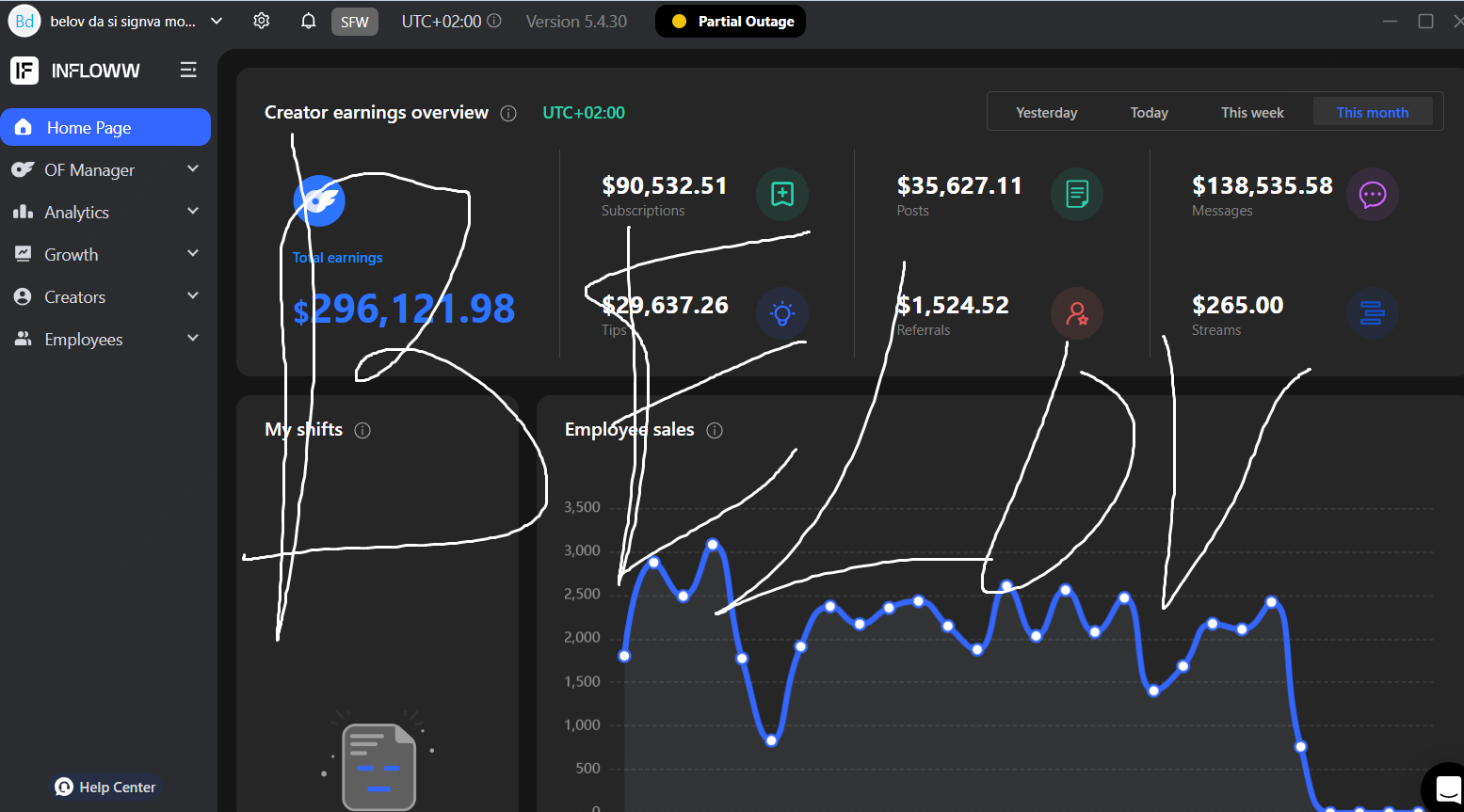Click the Partial Outage status badge

click(x=731, y=22)
